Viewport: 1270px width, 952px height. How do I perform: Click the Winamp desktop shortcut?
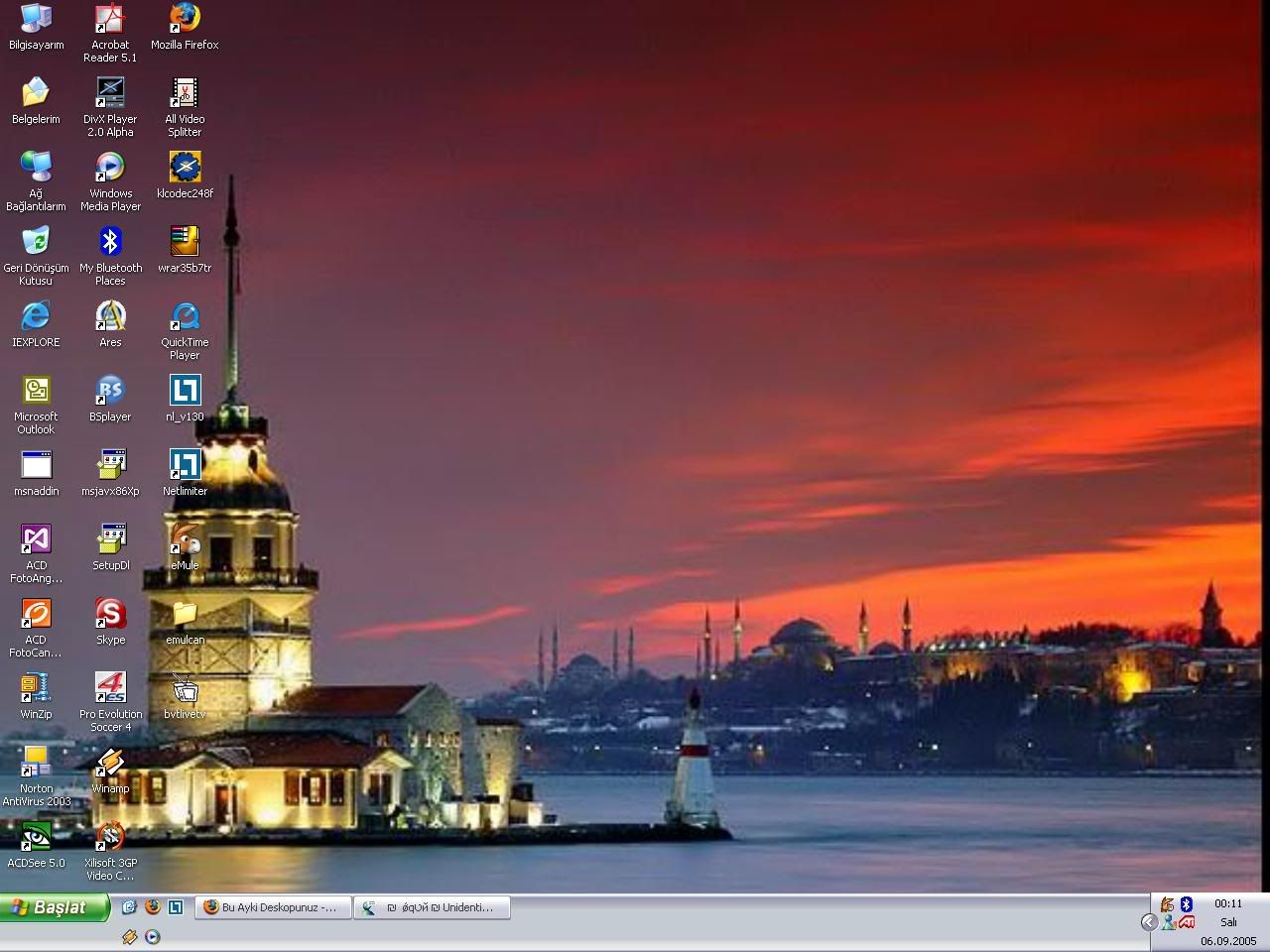(x=110, y=764)
